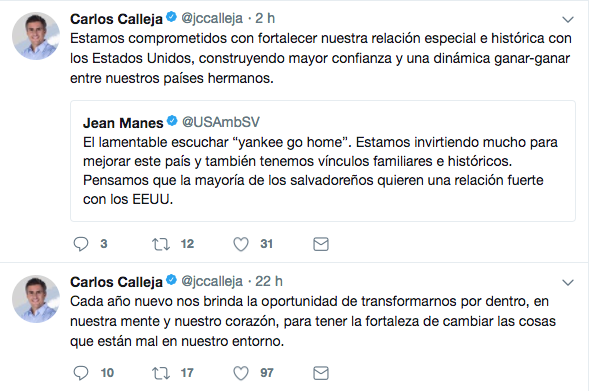The width and height of the screenshot is (589, 391).
Task: Open the '2 h' timestamp link
Action: tap(265, 18)
